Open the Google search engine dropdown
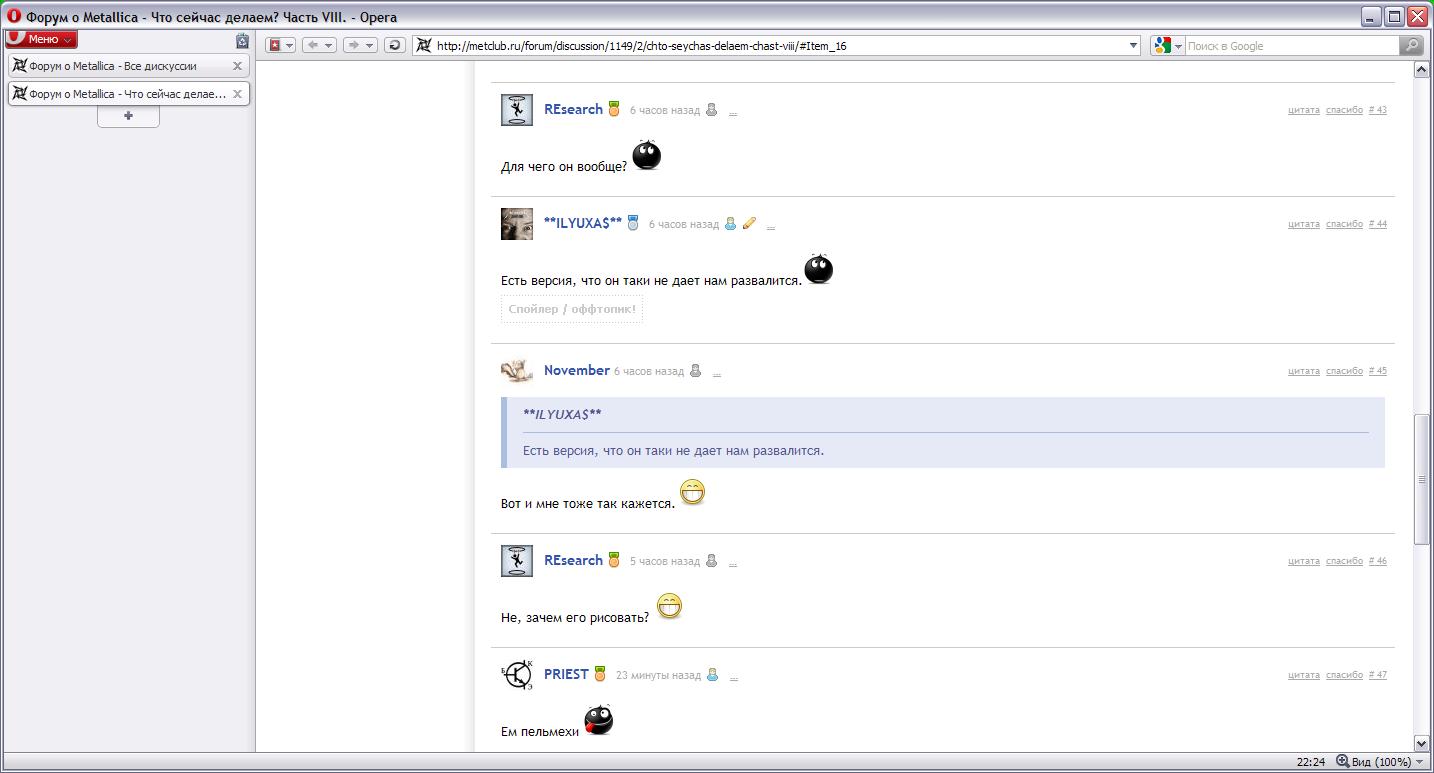 coord(1167,45)
